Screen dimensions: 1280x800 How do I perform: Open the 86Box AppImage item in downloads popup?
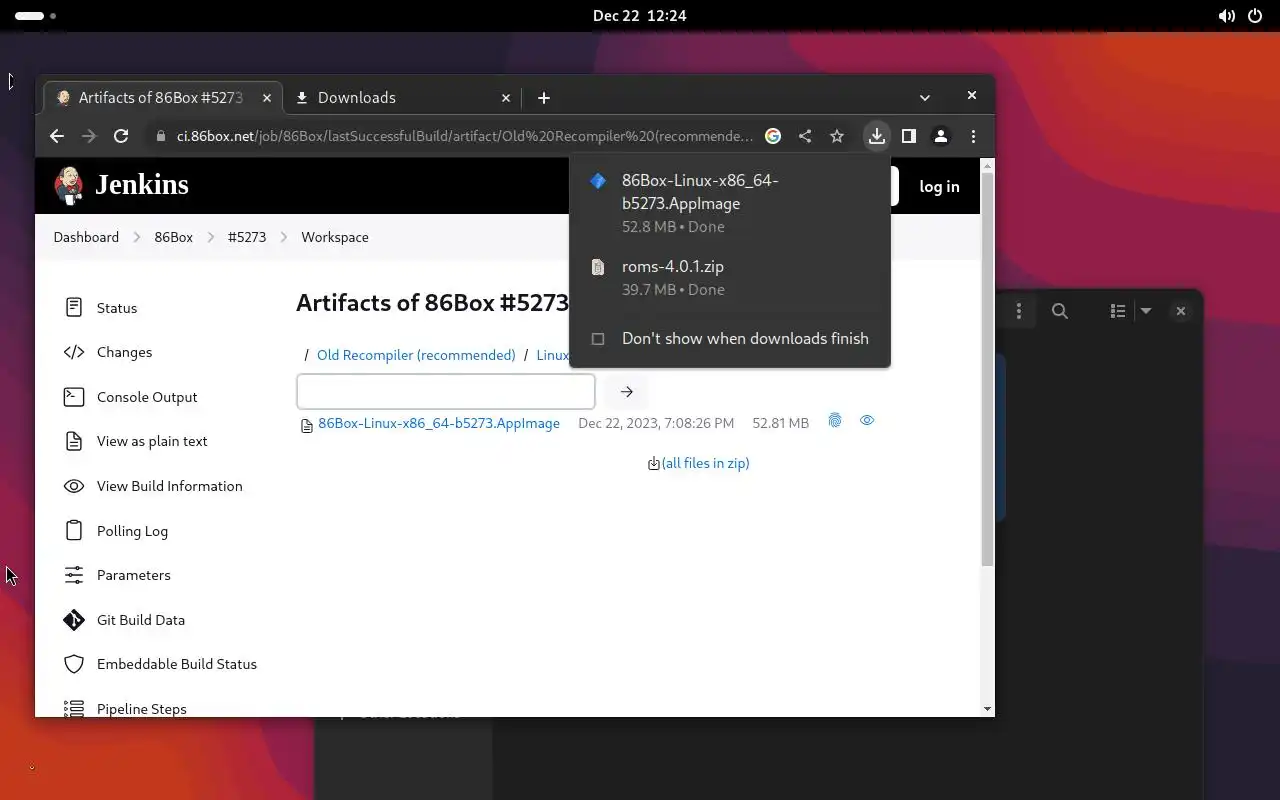point(730,203)
